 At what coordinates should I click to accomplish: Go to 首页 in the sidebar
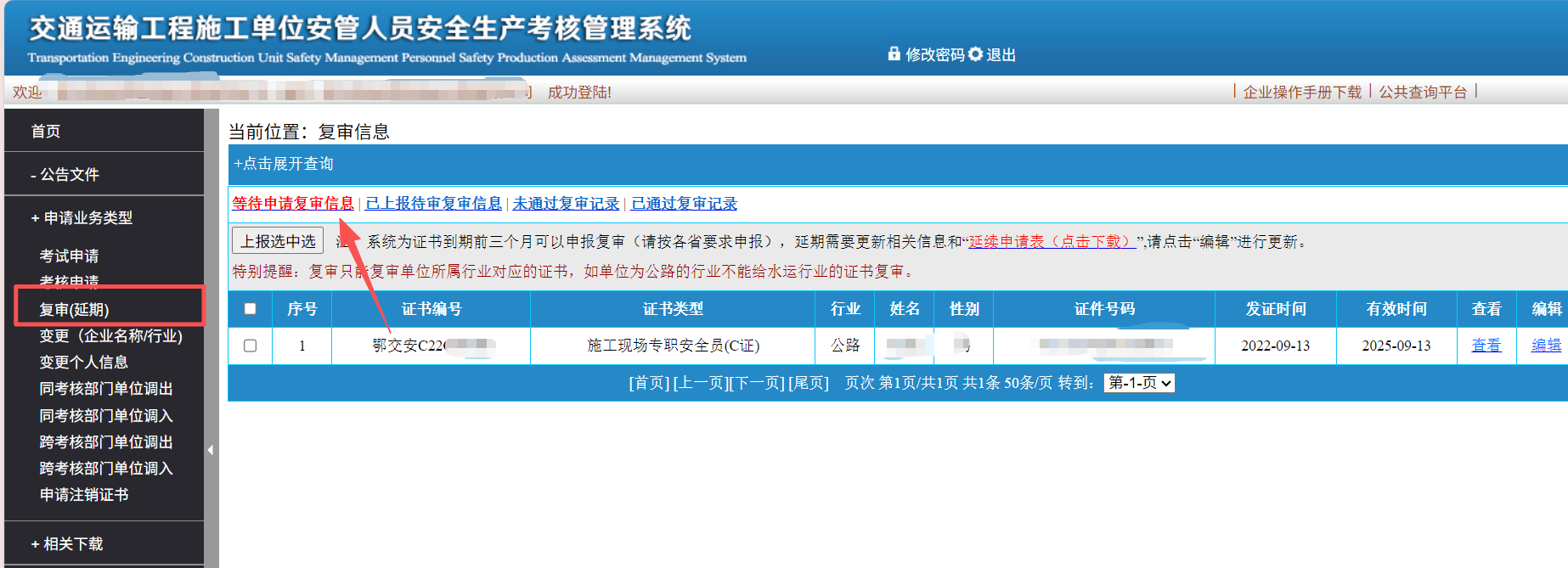click(46, 132)
